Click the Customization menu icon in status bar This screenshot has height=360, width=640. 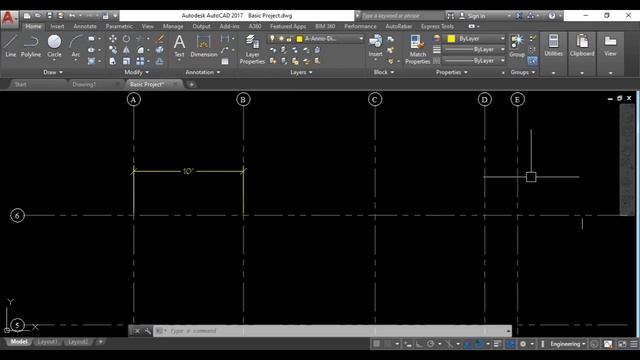(633, 344)
